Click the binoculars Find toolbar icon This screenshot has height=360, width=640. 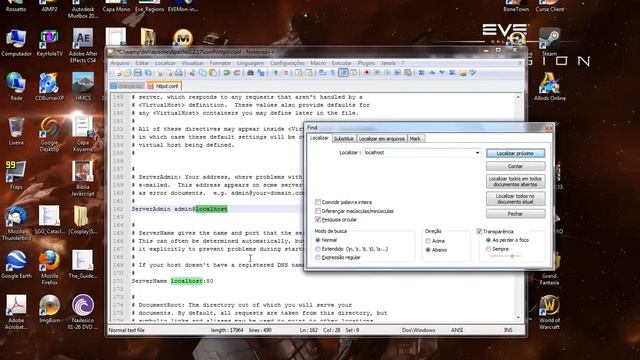[x=250, y=73]
